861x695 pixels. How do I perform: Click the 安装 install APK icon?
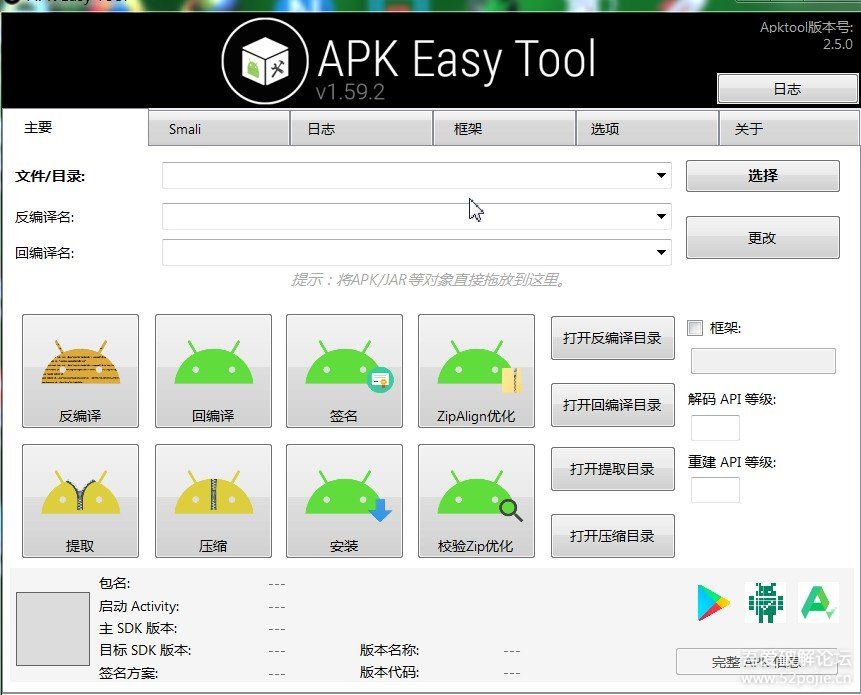[344, 501]
